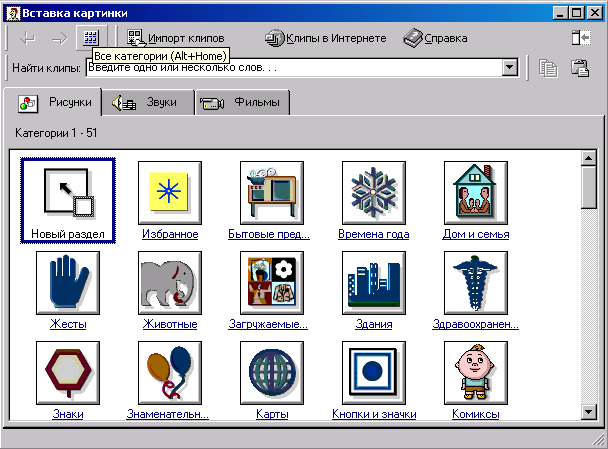Open the Загружаемые clips icon
Viewport: 608px width, 449px height.
pos(272,283)
